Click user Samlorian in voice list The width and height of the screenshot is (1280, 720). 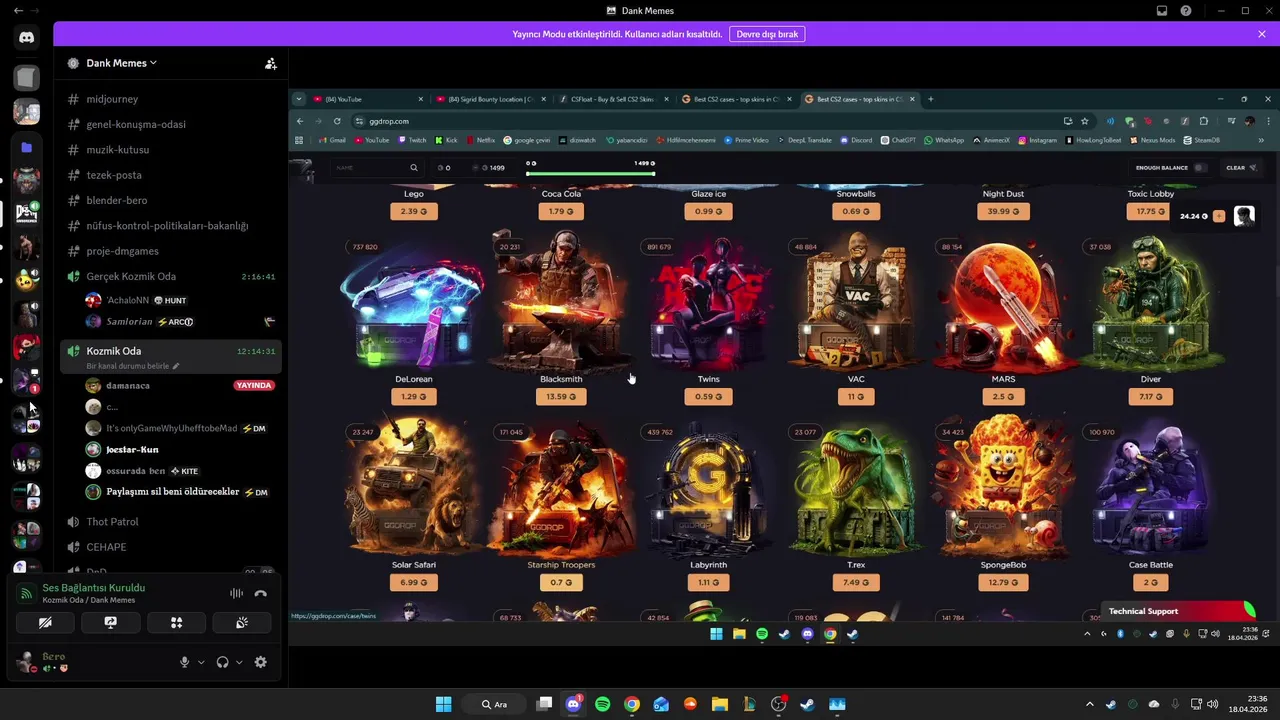[129, 322]
